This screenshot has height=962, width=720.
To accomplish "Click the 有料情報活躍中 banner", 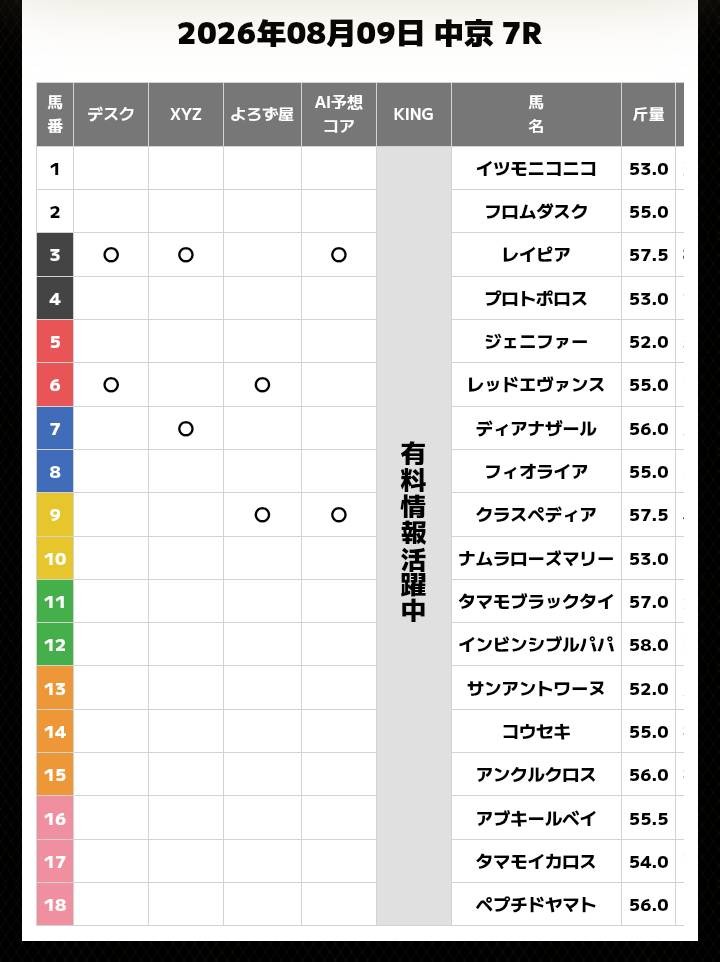I will click(414, 531).
